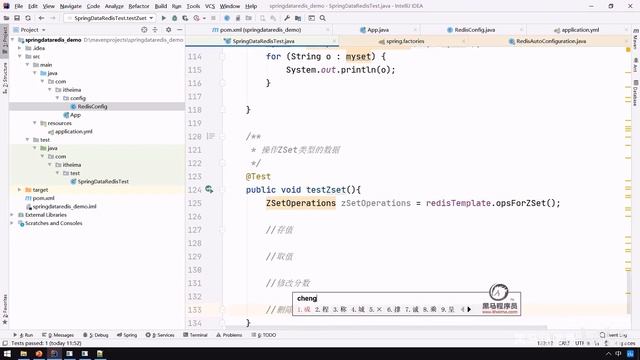Open the TODO tool window
The width and height of the screenshot is (640, 360).
264,335
